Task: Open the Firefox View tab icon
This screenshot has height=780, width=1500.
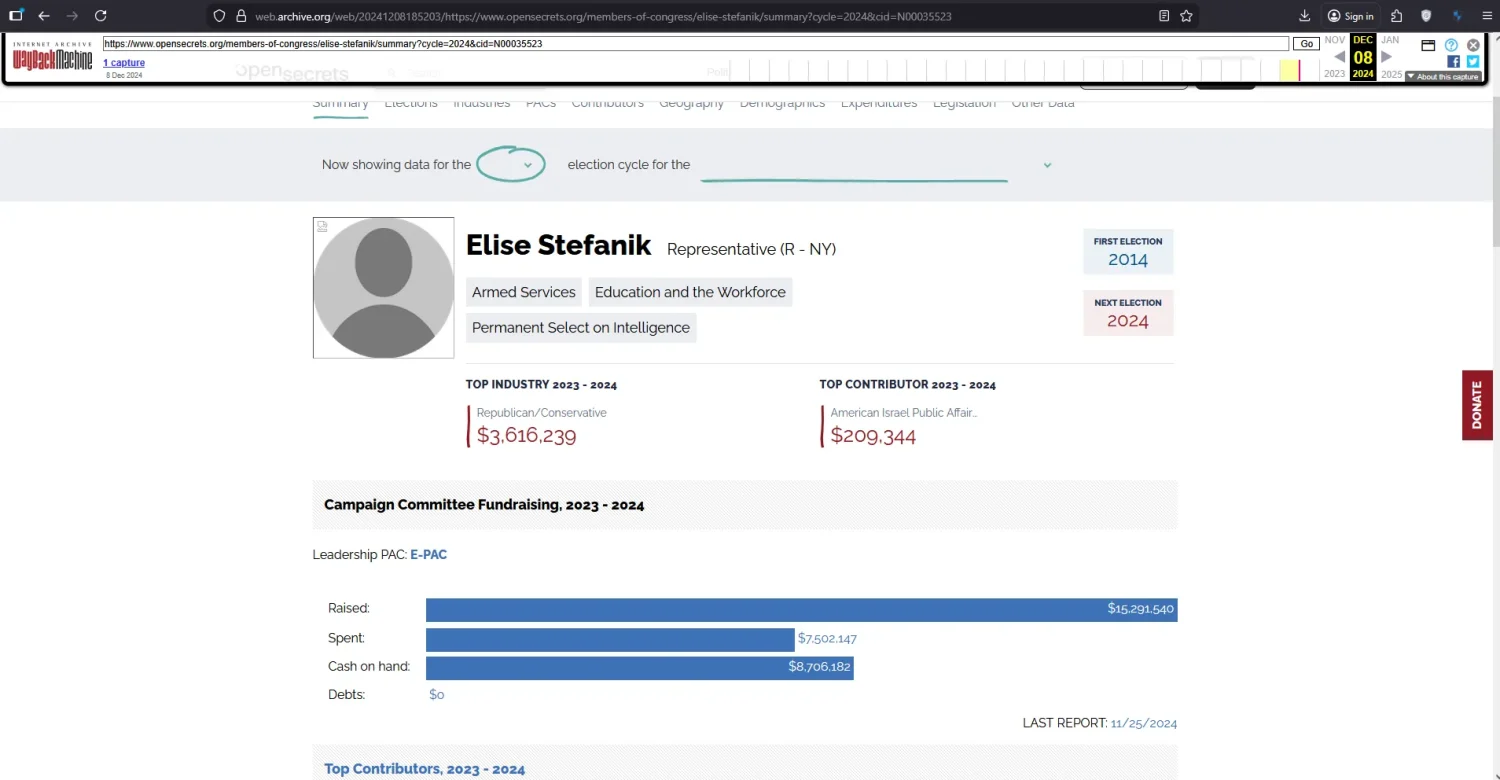Action: coord(16,16)
